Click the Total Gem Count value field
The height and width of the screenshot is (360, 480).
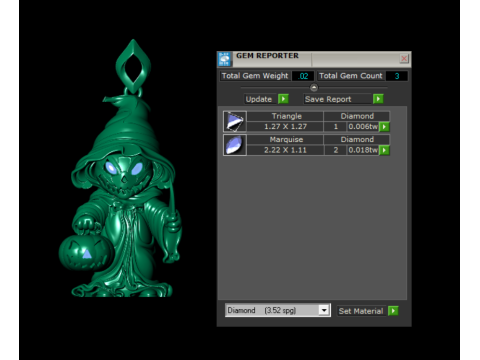pyautogui.click(x=397, y=76)
